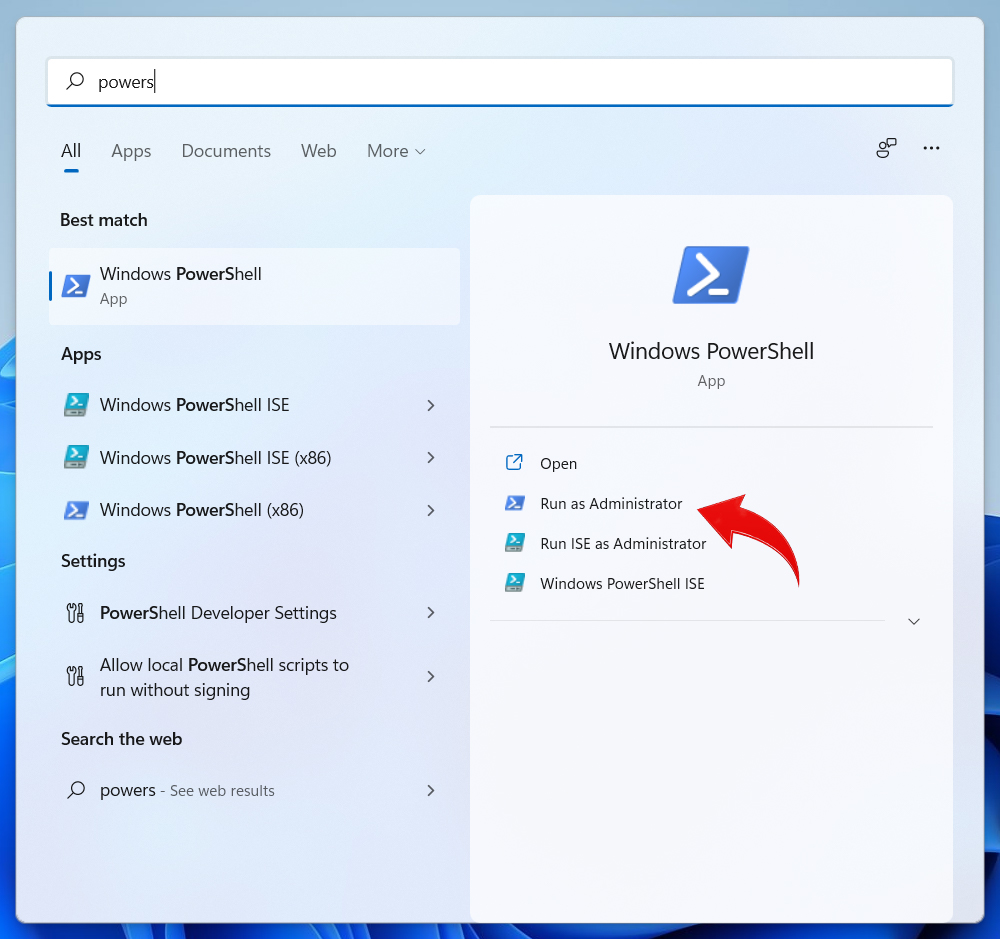Click into the search text field containing 'powers'
The image size is (1000, 939).
click(500, 82)
